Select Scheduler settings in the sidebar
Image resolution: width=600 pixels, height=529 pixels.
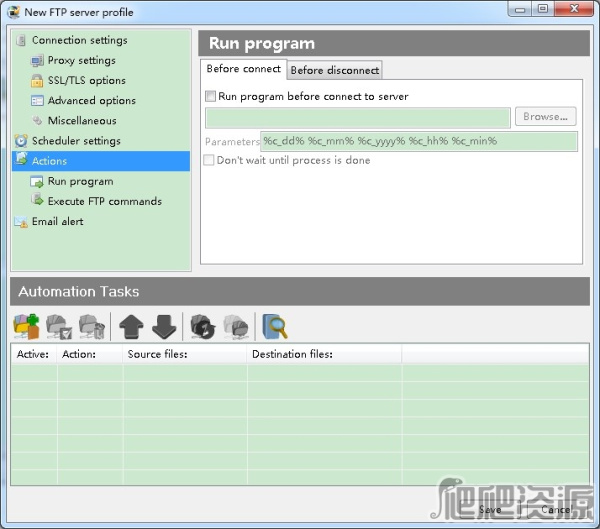(76, 141)
